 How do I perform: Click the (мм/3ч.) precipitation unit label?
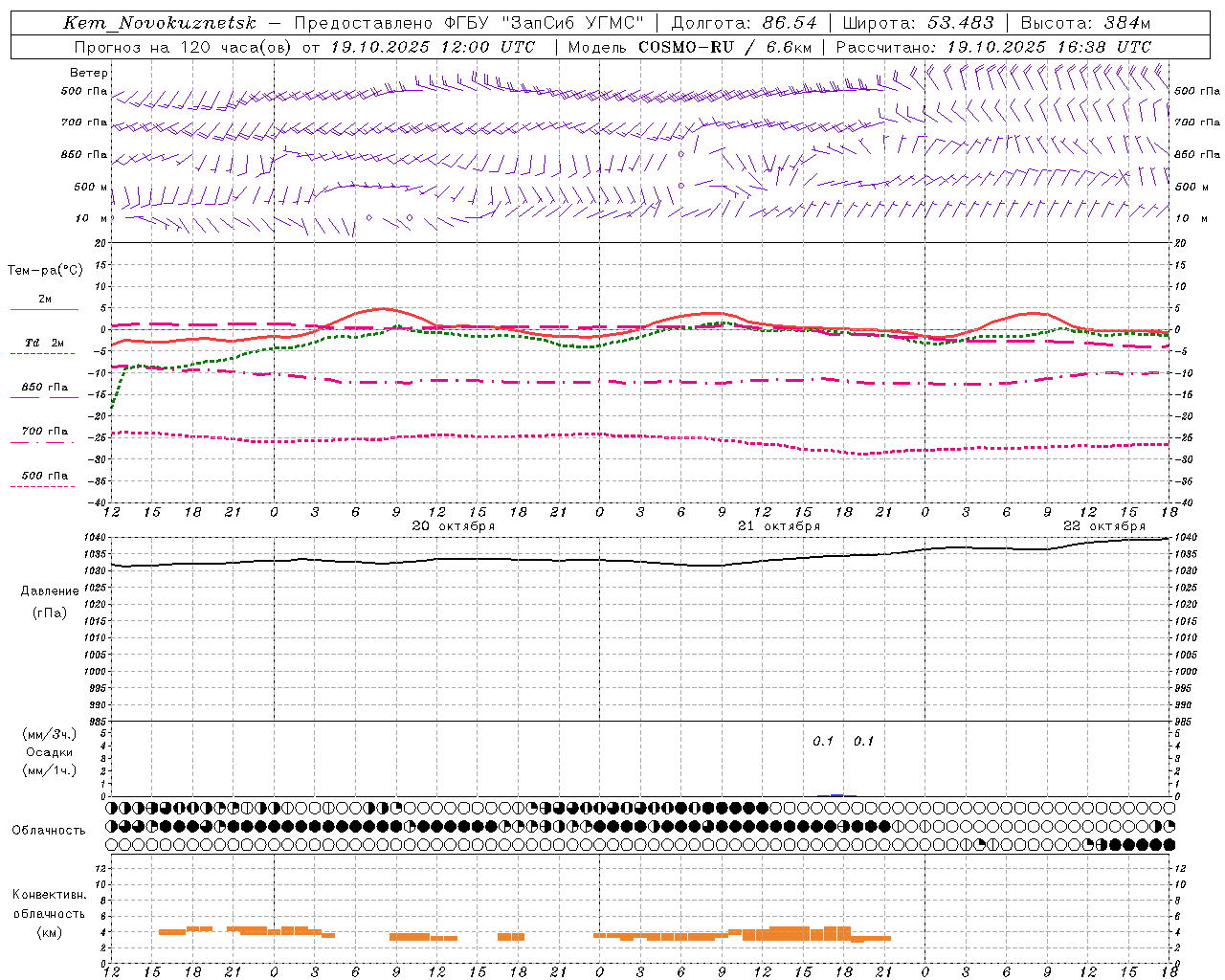point(50,734)
